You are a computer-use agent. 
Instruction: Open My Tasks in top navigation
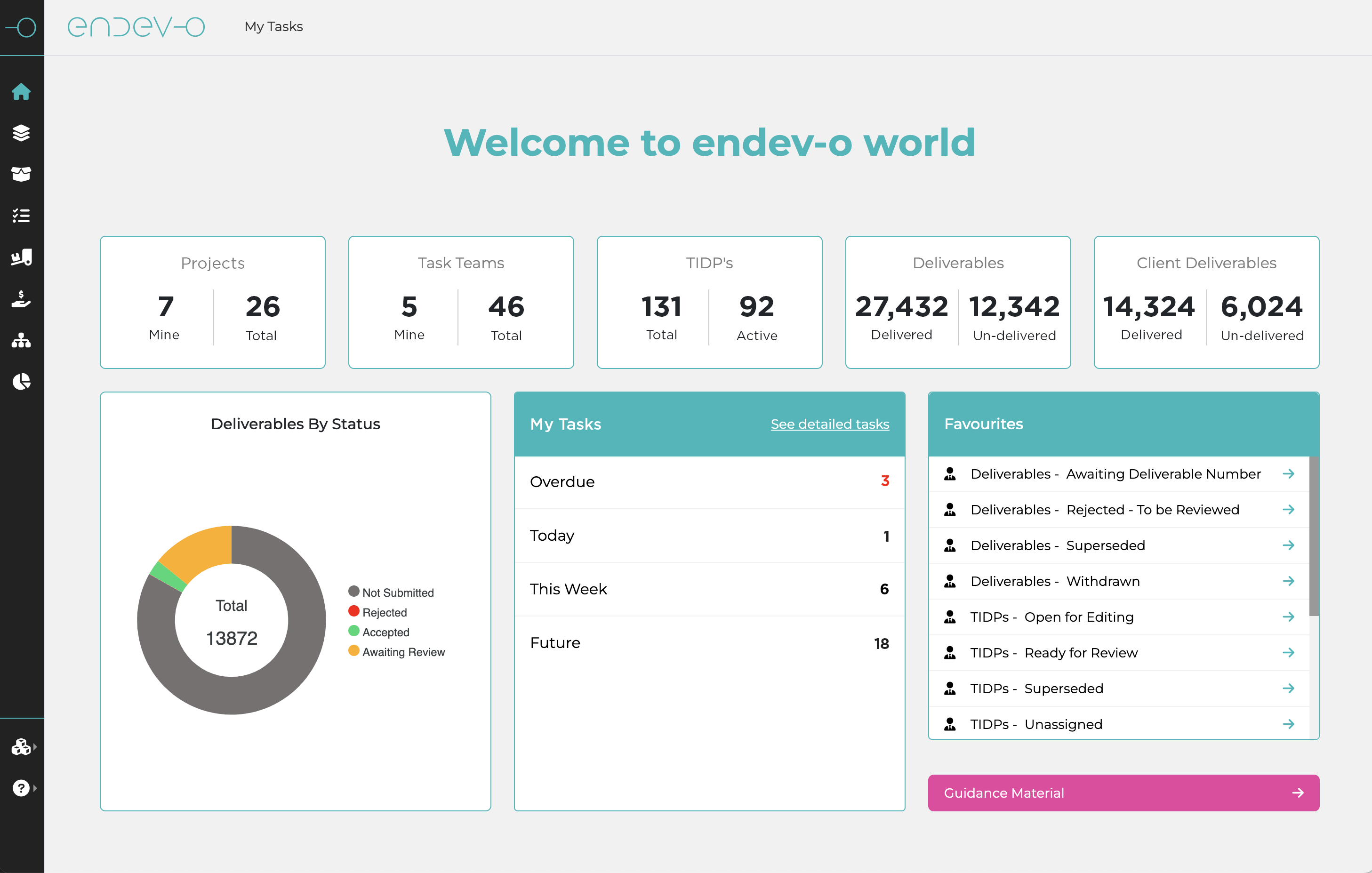(273, 27)
